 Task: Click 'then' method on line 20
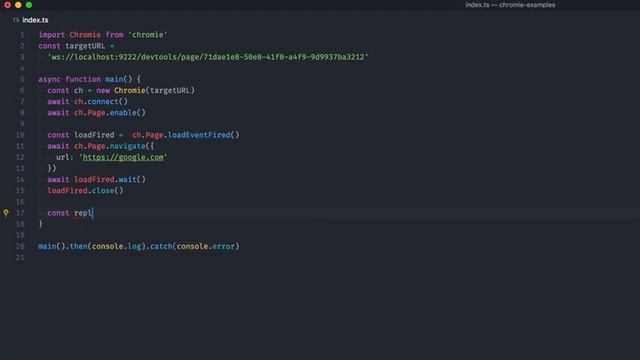coord(78,246)
